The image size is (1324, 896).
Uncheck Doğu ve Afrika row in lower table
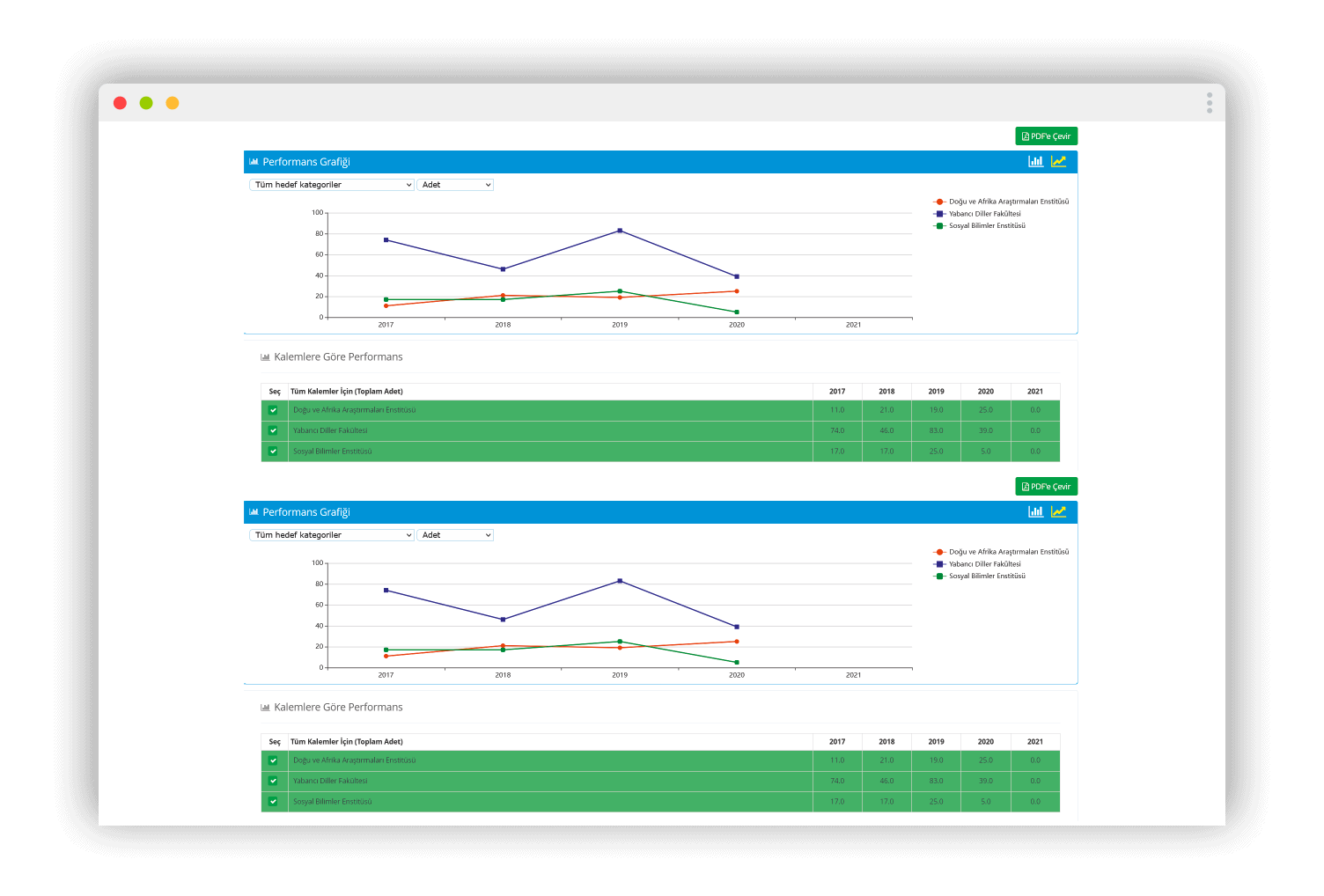click(273, 760)
